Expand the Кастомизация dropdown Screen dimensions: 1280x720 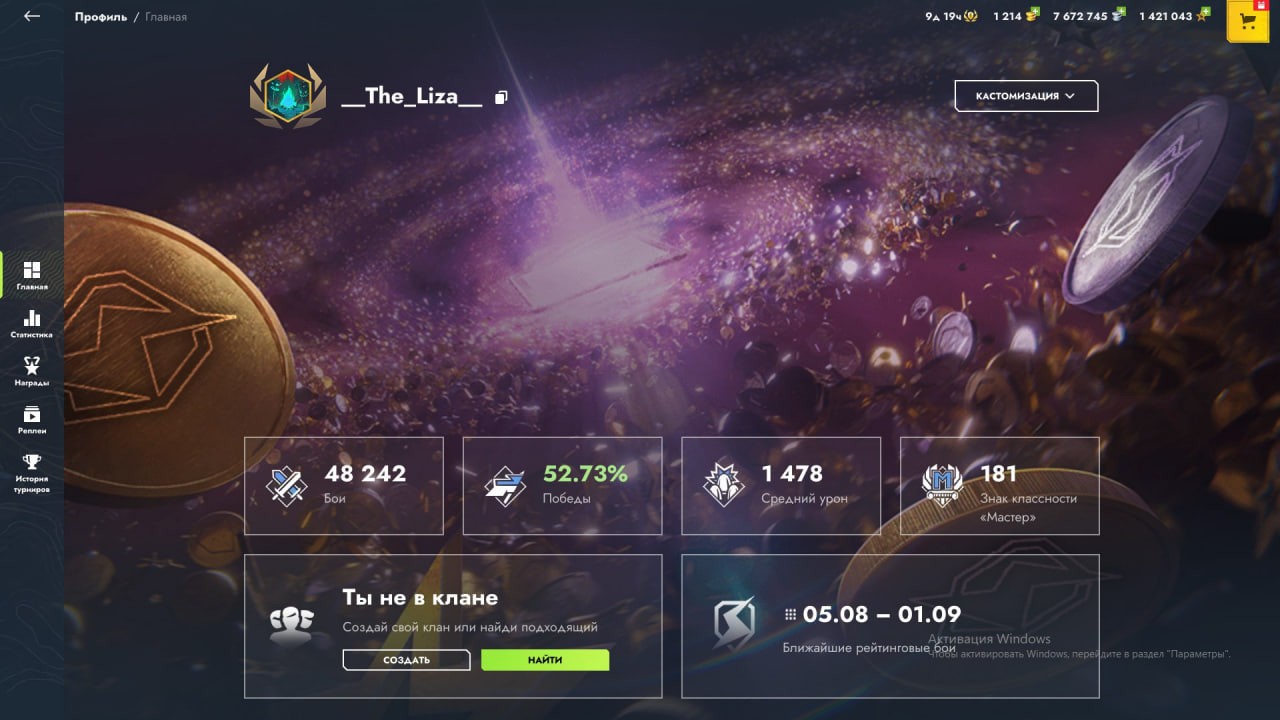pyautogui.click(x=1026, y=96)
